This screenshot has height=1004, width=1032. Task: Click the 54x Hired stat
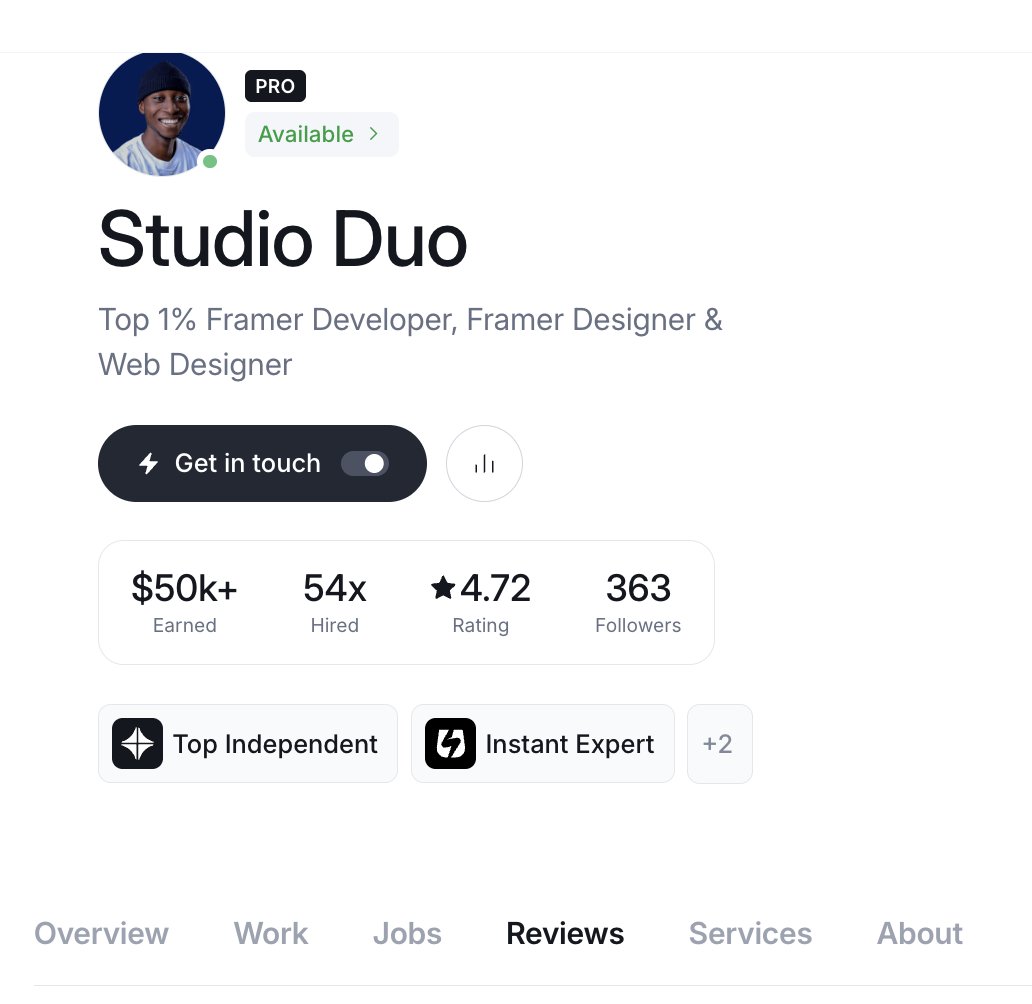pyautogui.click(x=334, y=602)
